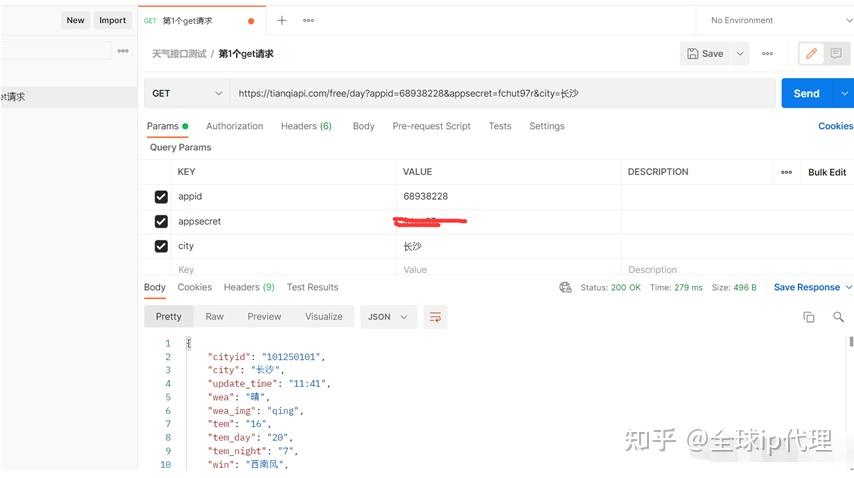This screenshot has height=478, width=854.
Task: Click the Time: 279 ms indicator
Action: click(676, 287)
